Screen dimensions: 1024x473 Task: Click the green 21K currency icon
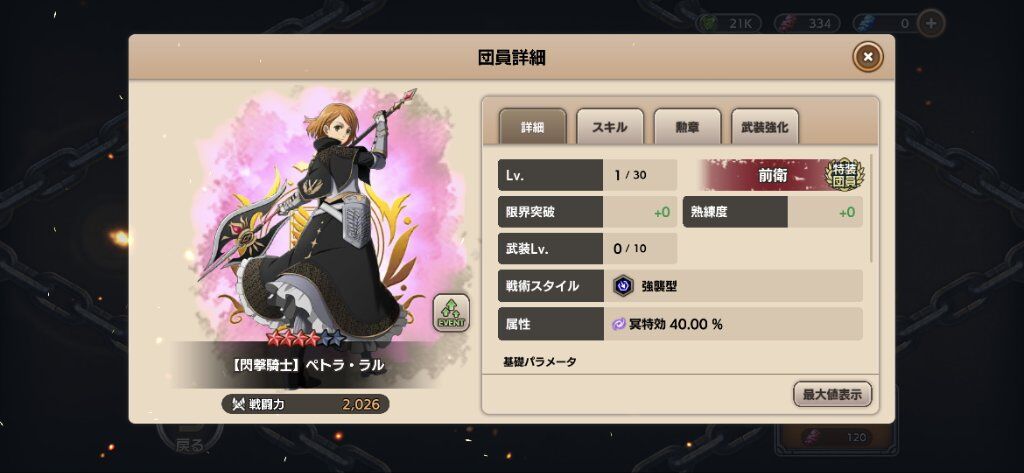point(709,24)
